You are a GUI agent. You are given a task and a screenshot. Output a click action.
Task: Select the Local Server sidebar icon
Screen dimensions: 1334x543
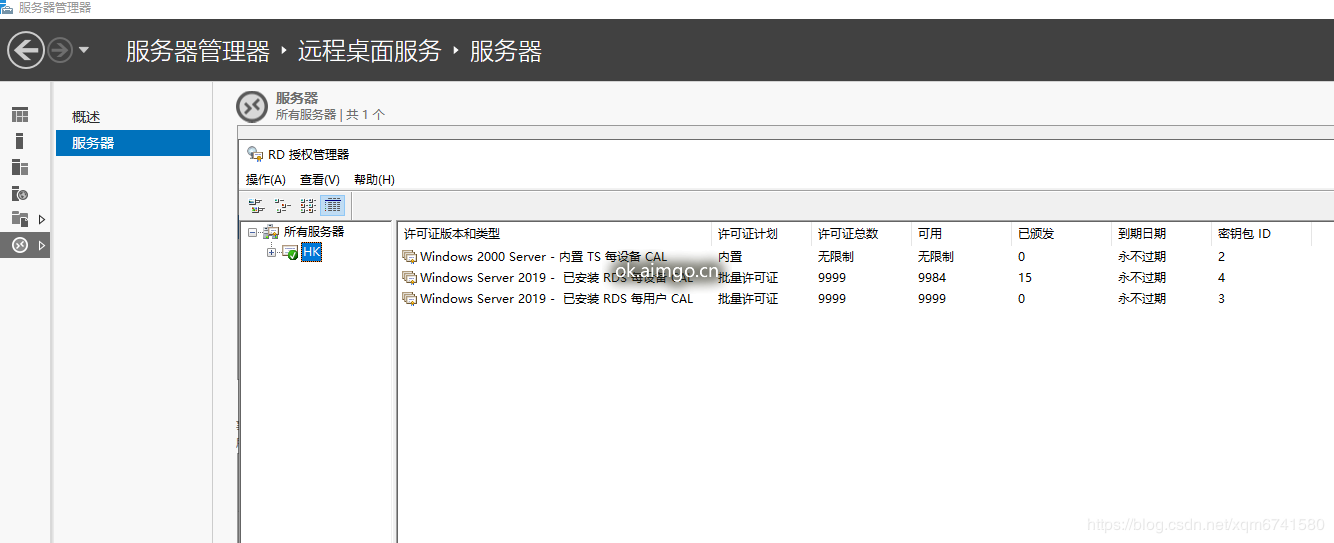[19, 141]
